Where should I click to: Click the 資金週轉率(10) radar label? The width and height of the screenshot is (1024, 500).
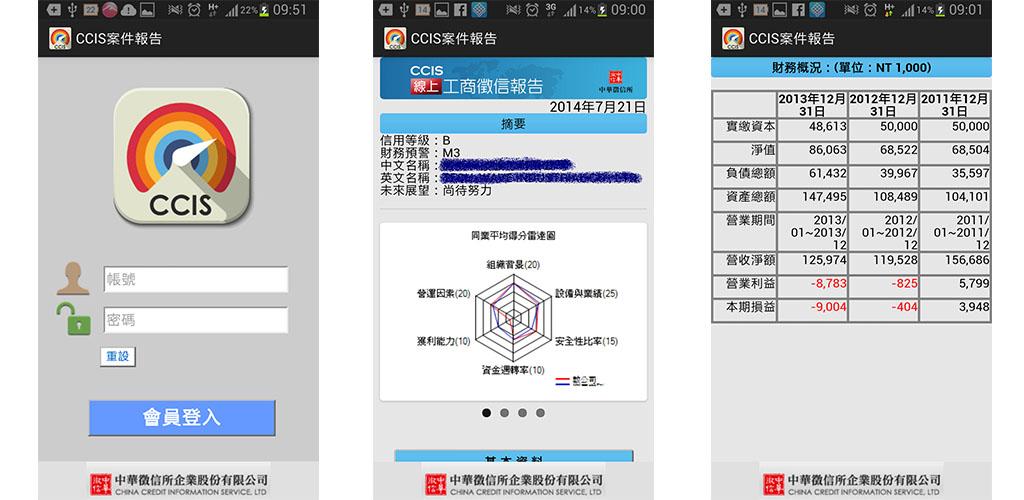[513, 369]
